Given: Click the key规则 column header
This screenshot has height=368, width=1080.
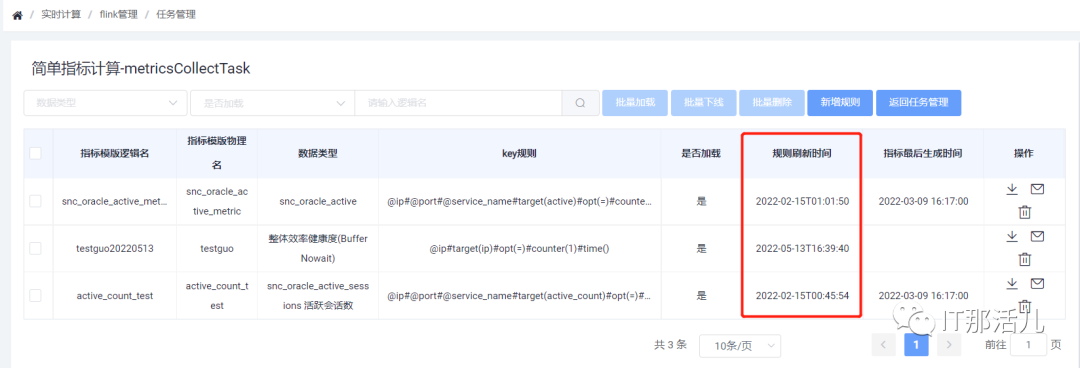Looking at the screenshot, I should click(519, 154).
